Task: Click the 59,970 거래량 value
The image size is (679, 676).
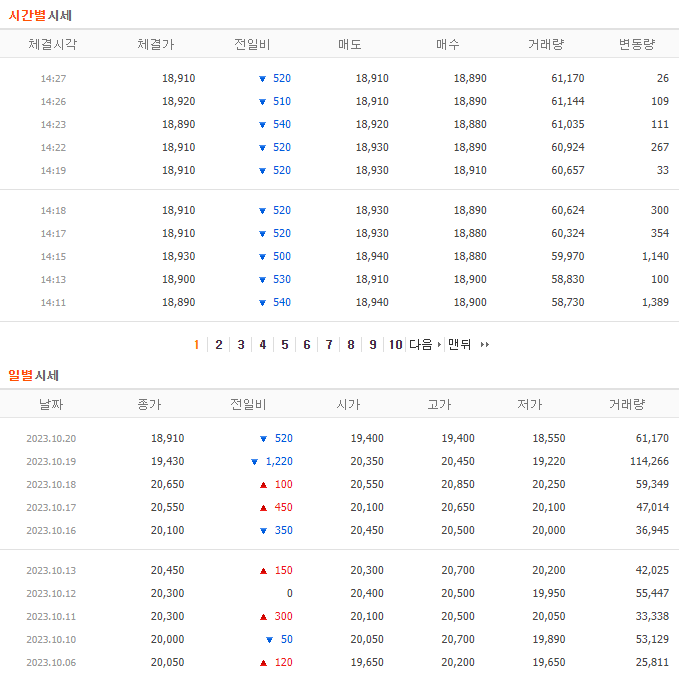Action: point(568,256)
